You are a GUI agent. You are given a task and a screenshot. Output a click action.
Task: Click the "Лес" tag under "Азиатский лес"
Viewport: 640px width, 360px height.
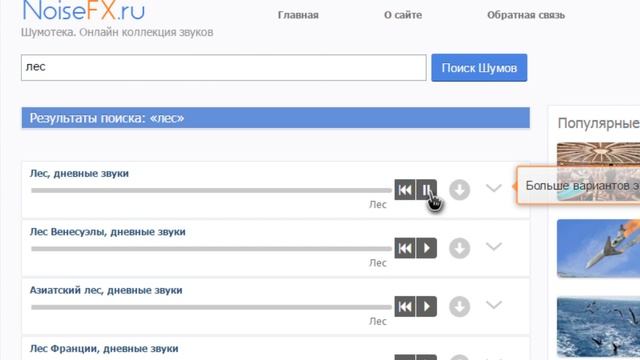tap(378, 321)
